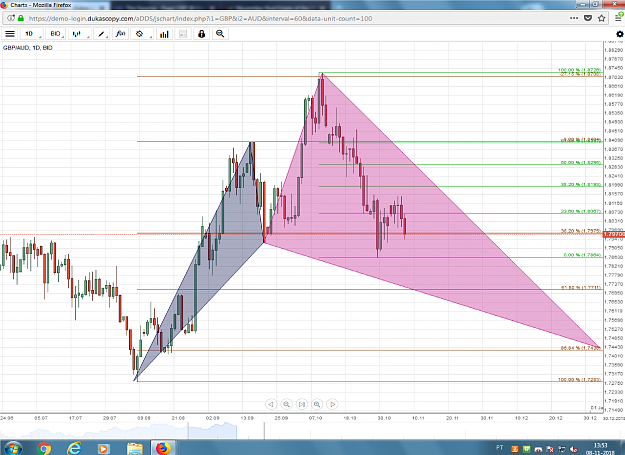Image resolution: width=625 pixels, height=455 pixels.
Task: Click the red current price tag on axis
Action: (614, 234)
